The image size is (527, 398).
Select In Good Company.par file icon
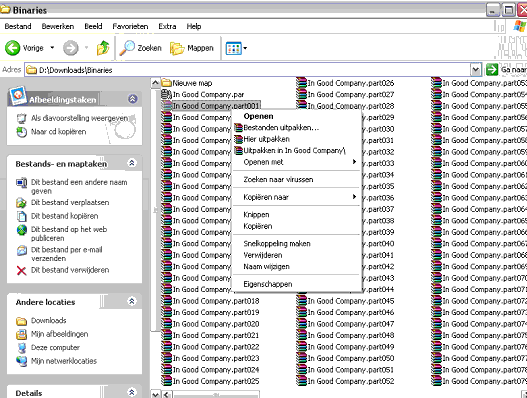(x=166, y=94)
